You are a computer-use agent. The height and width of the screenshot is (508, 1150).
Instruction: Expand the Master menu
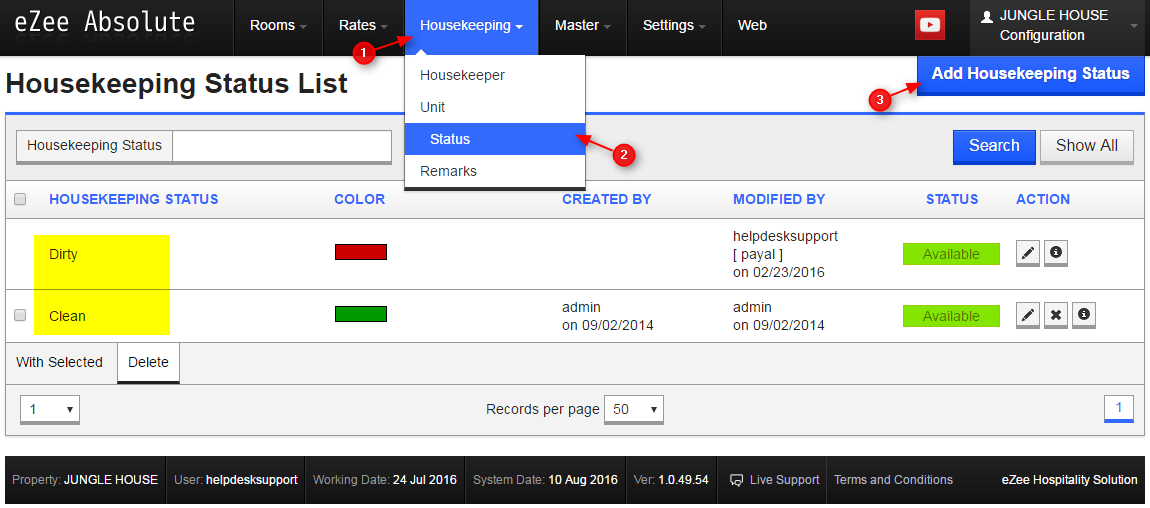582,26
